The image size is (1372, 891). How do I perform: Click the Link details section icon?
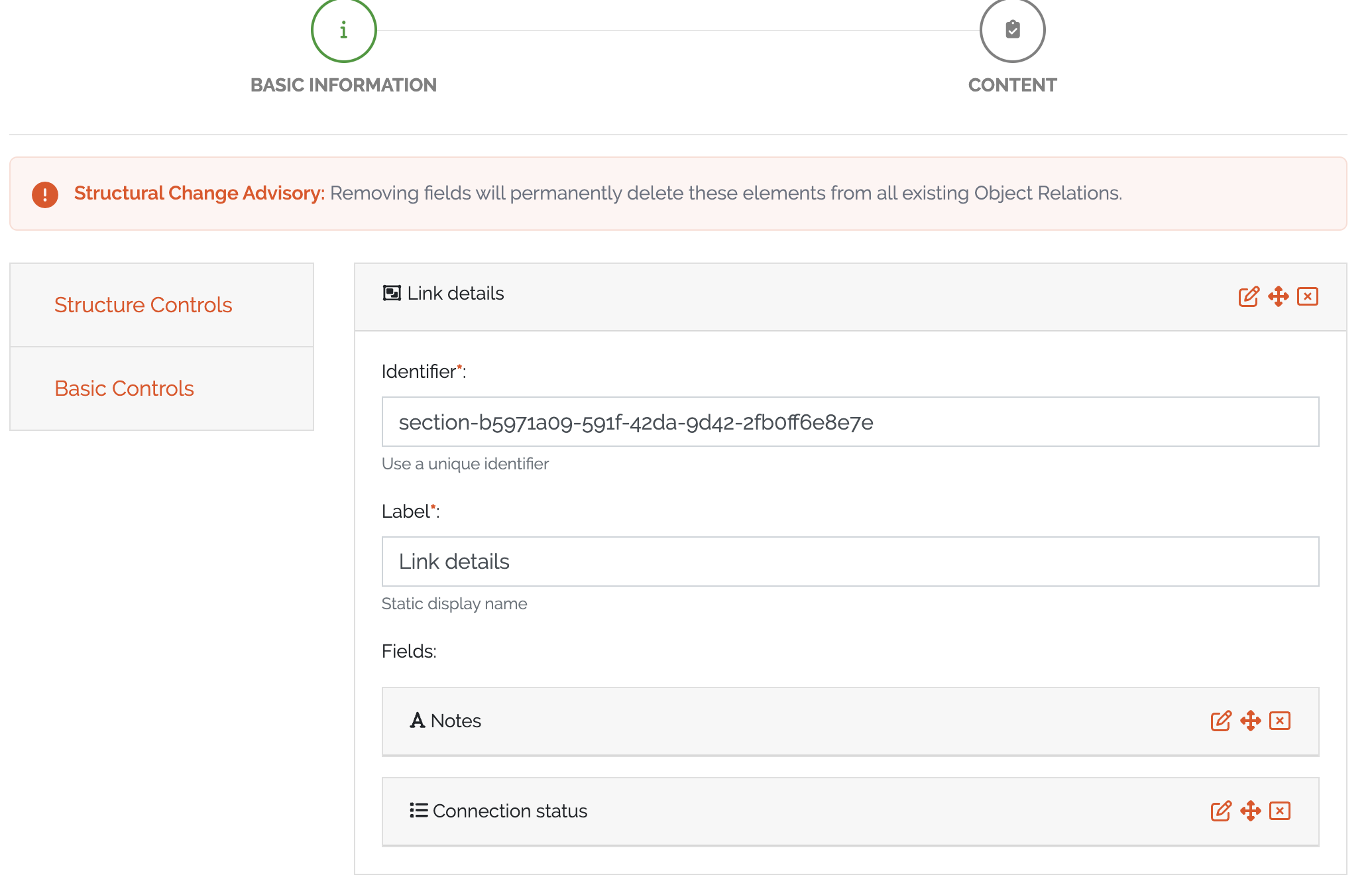392,293
